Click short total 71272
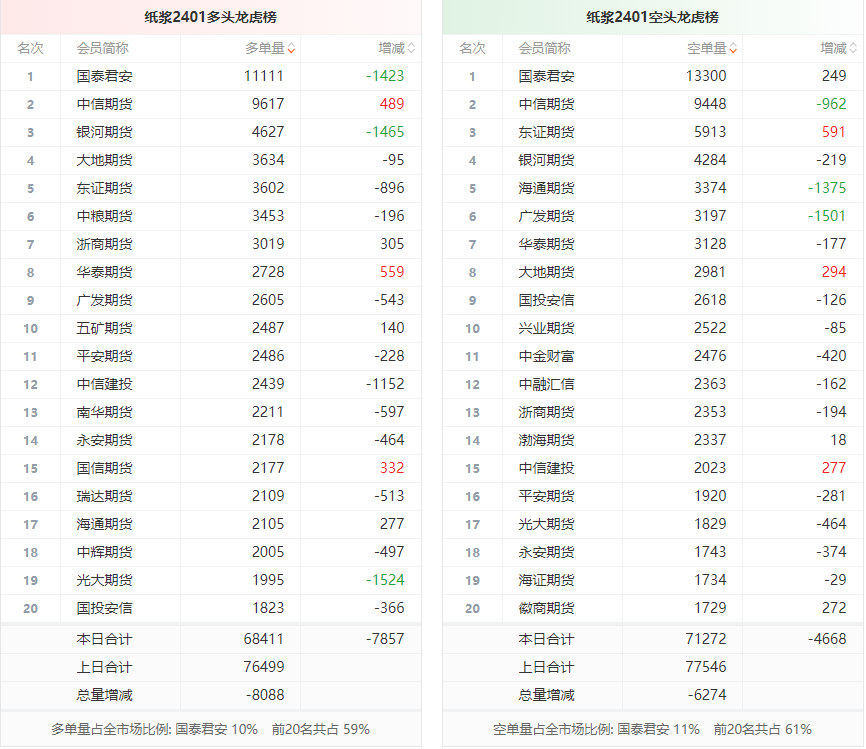The width and height of the screenshot is (866, 749). [x=706, y=639]
